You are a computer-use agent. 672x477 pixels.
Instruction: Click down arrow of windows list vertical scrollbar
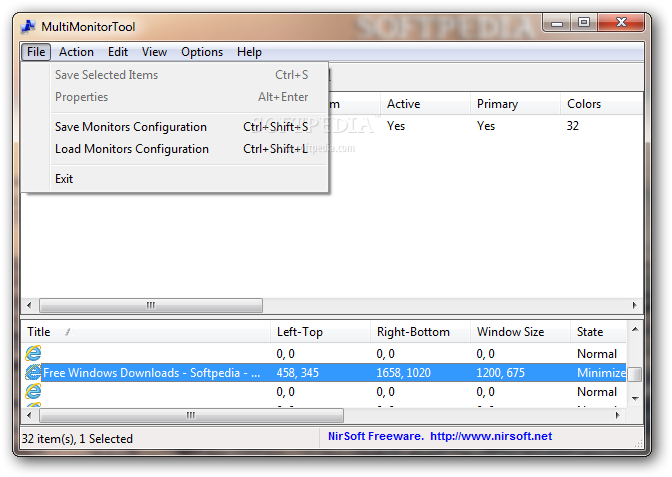[635, 399]
